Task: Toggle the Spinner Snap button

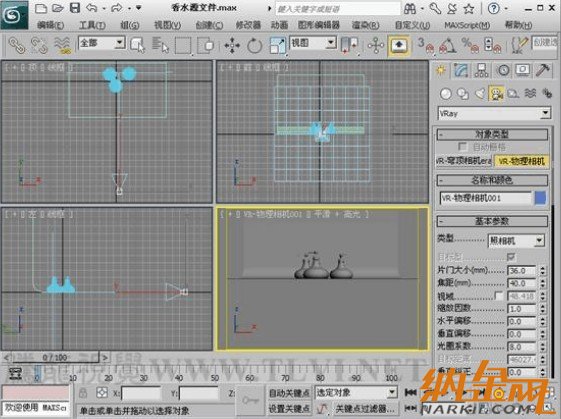Action: coord(492,46)
